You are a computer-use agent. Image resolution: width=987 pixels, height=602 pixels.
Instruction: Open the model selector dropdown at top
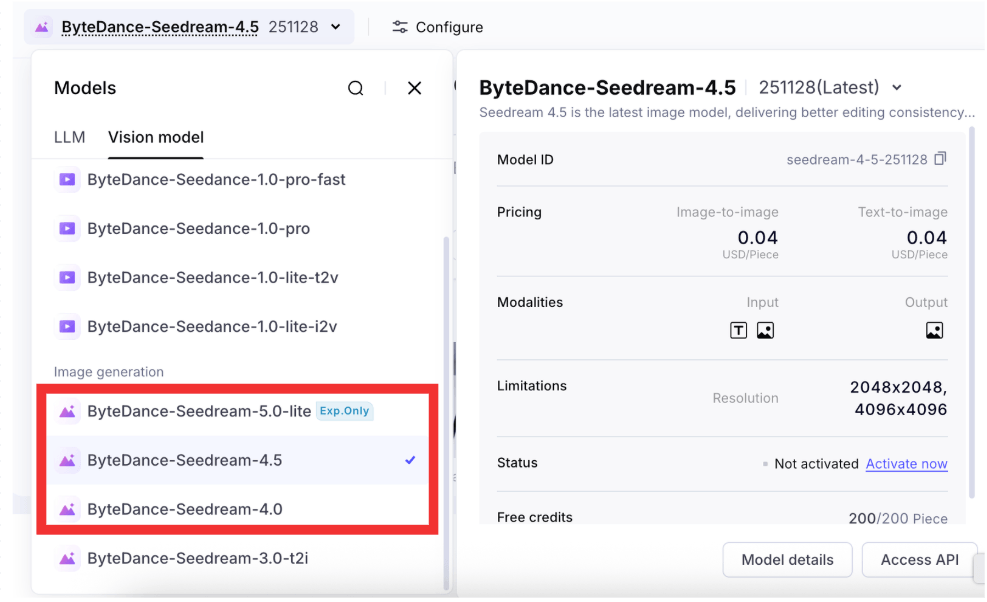(x=189, y=27)
